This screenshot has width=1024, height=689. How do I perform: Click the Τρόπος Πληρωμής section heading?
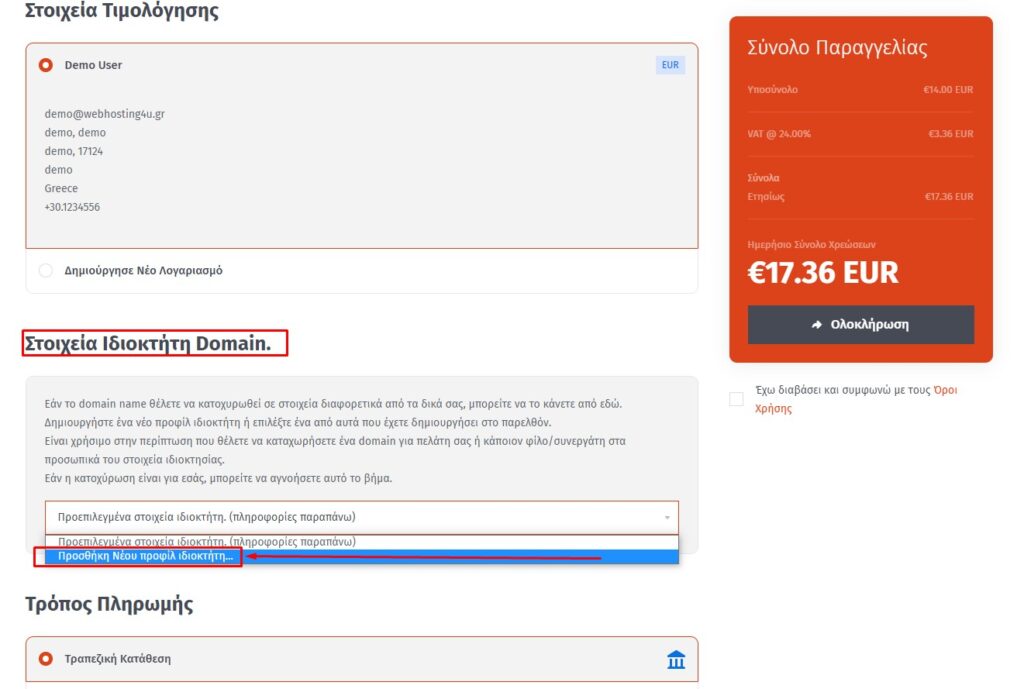pyautogui.click(x=109, y=604)
